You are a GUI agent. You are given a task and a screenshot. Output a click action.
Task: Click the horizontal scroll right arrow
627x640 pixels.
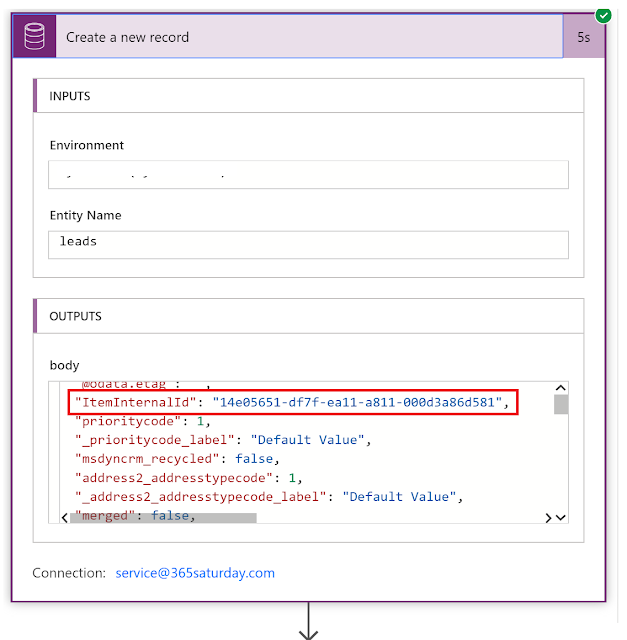pos(548,518)
